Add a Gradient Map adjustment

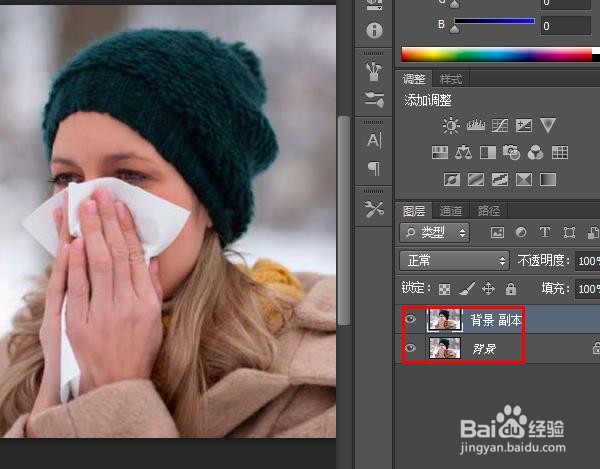click(548, 179)
